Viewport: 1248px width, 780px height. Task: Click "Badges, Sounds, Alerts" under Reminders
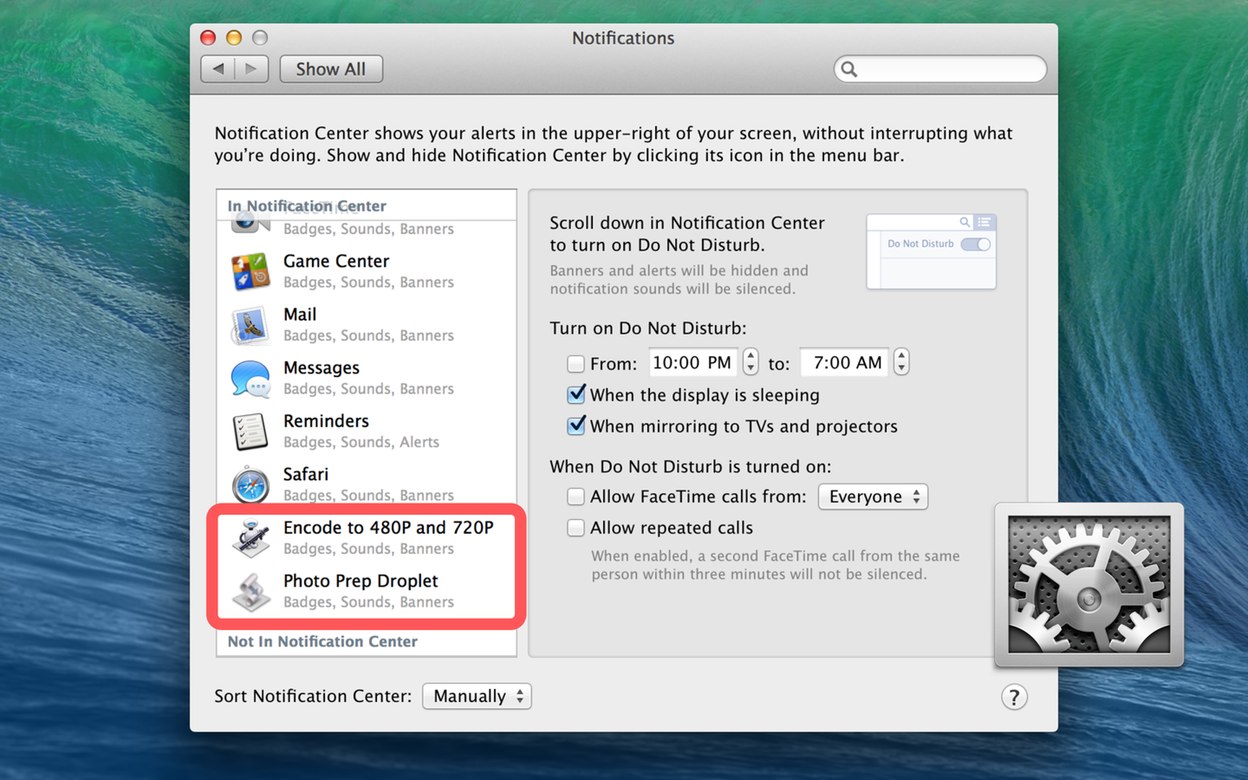[x=361, y=442]
